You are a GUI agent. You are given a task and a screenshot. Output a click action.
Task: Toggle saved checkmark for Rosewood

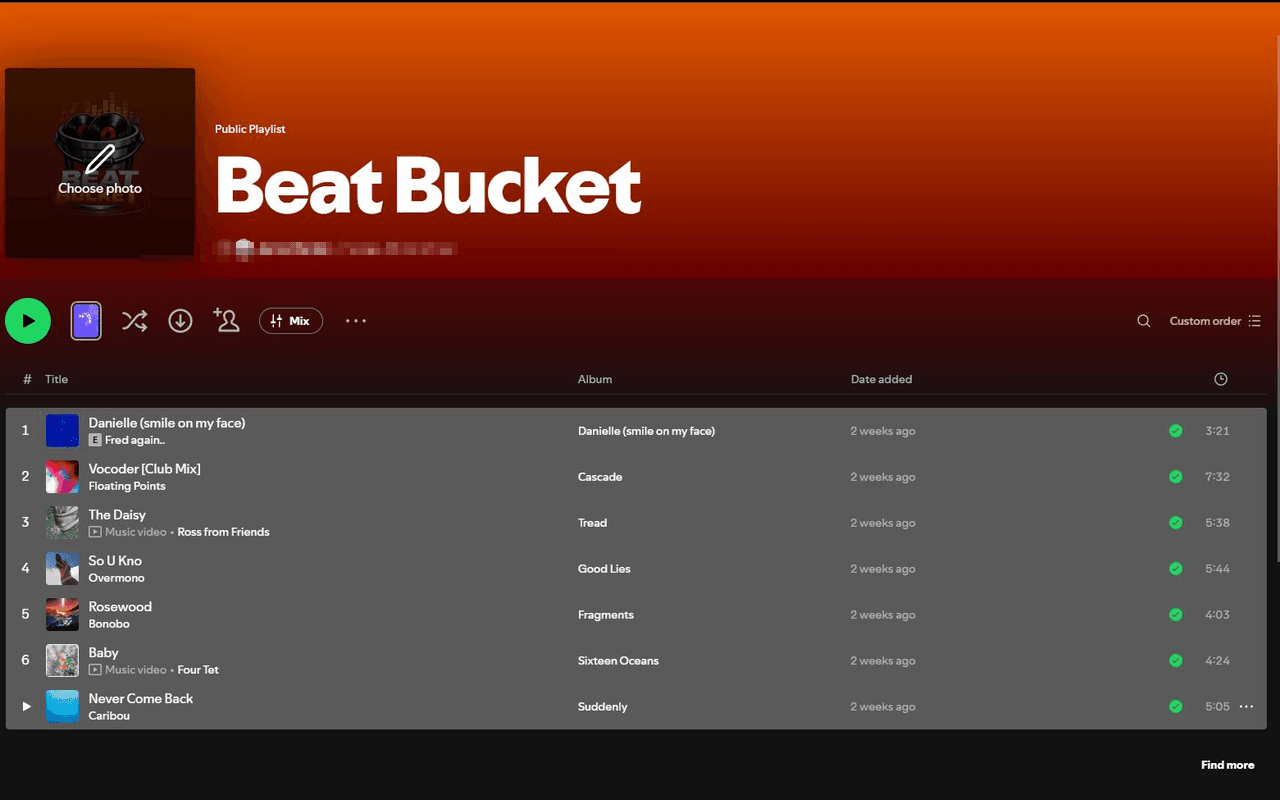coord(1176,615)
